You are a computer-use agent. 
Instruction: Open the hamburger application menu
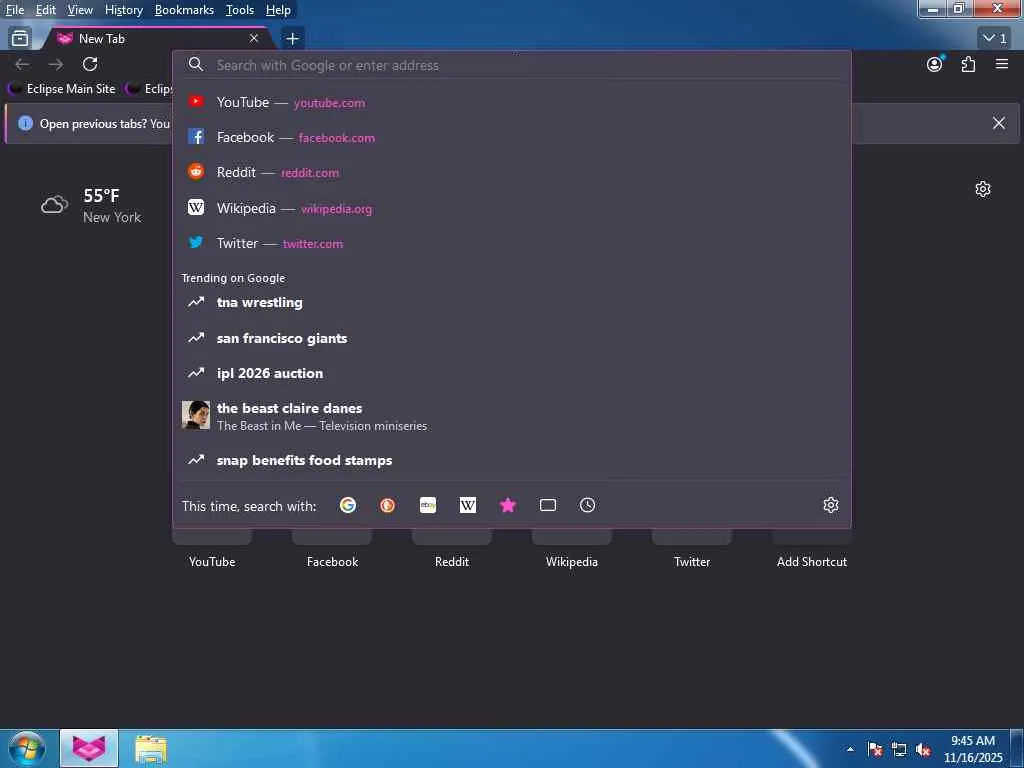[x=1002, y=64]
